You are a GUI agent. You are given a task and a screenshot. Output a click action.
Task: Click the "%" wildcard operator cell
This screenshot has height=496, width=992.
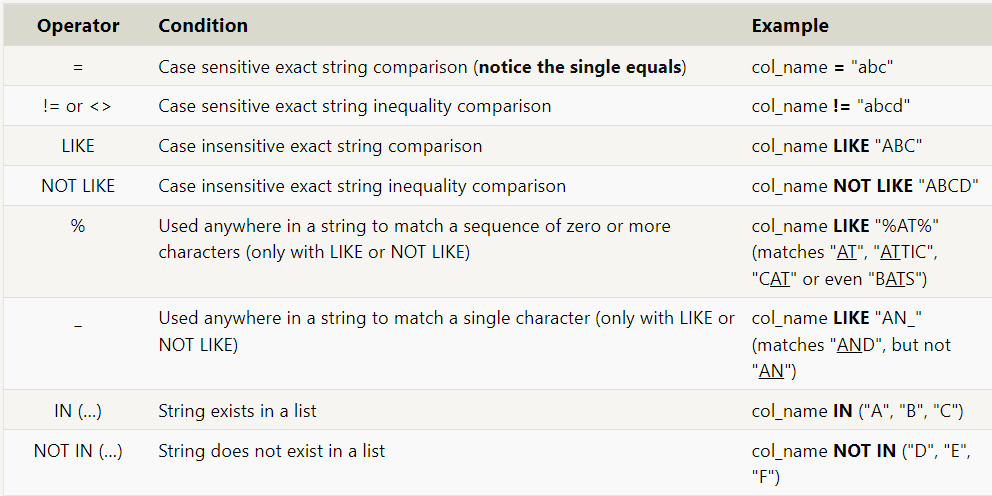(78, 226)
